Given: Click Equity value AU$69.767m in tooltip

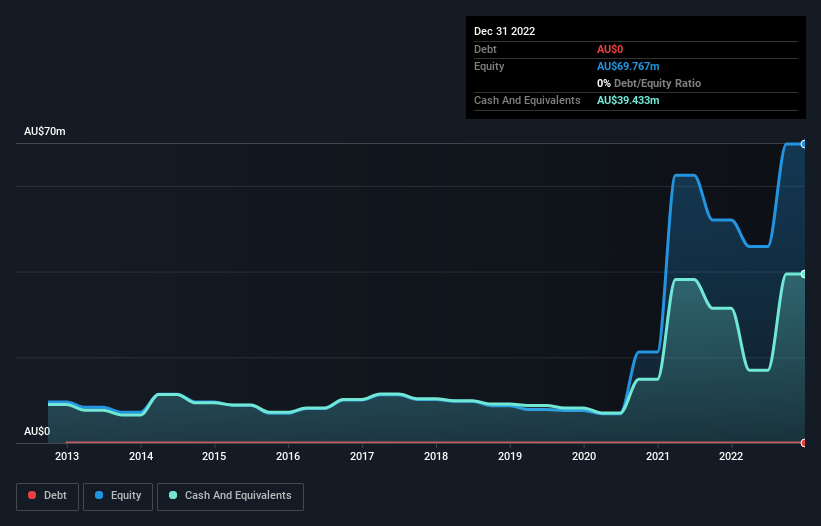Looking at the screenshot, I should [628, 66].
